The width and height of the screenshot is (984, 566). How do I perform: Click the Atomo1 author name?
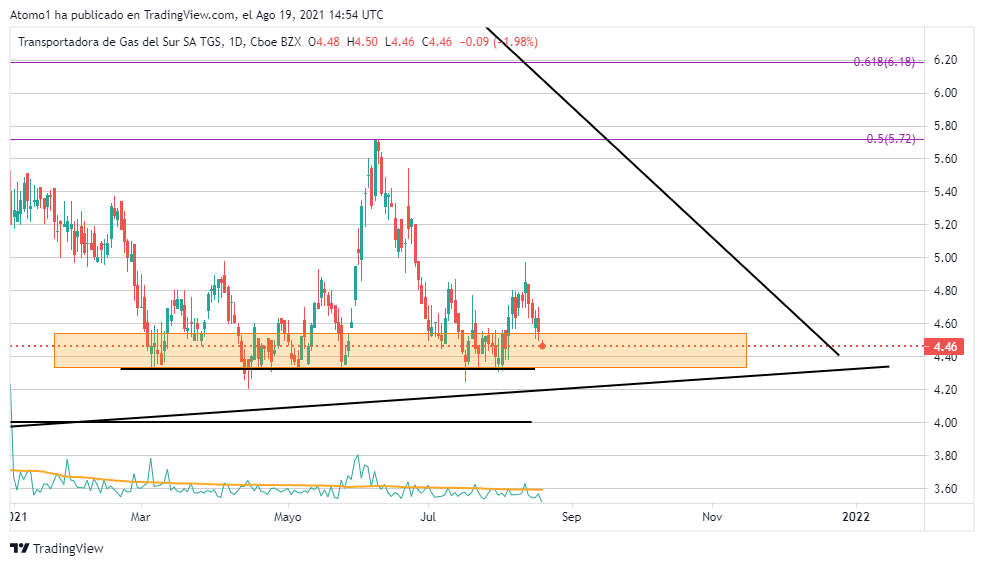click(x=31, y=15)
